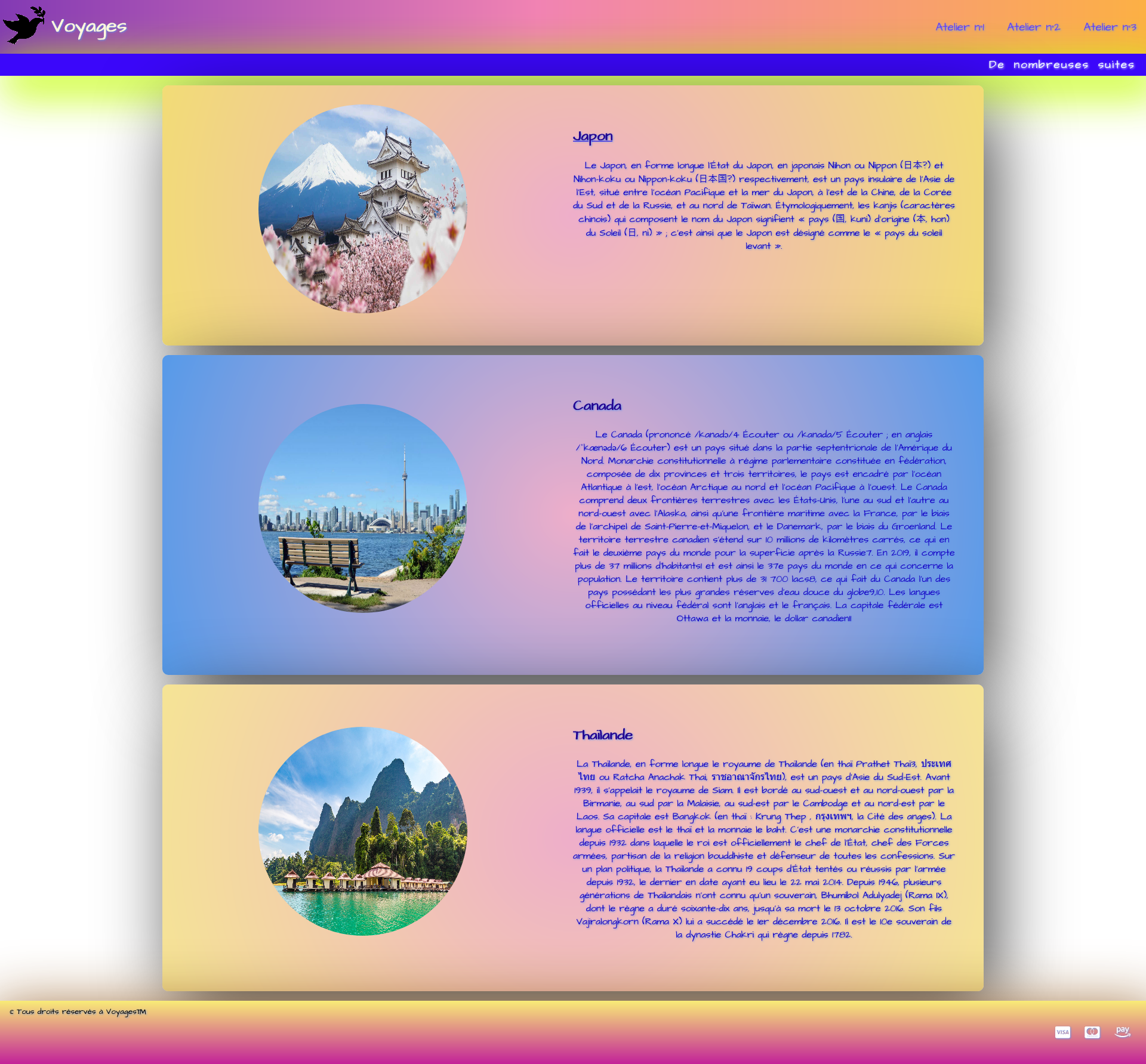Click the Canada description paragraph
The image size is (1146, 1064).
click(763, 526)
